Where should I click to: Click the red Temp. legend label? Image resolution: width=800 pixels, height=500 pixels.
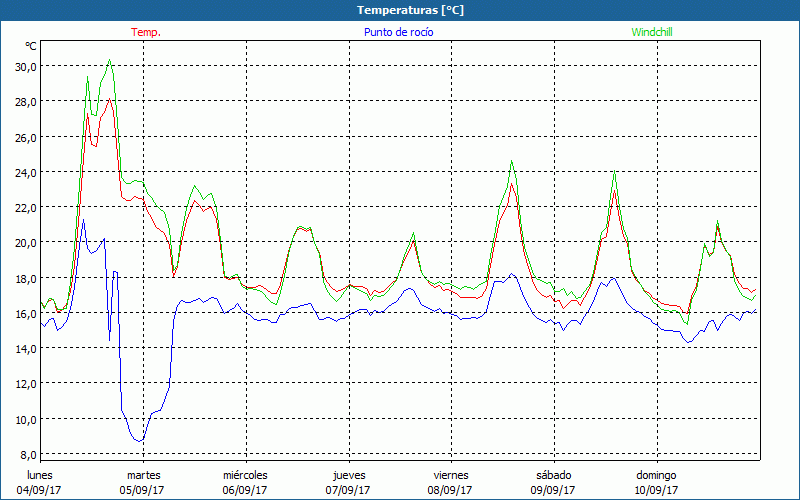146,32
